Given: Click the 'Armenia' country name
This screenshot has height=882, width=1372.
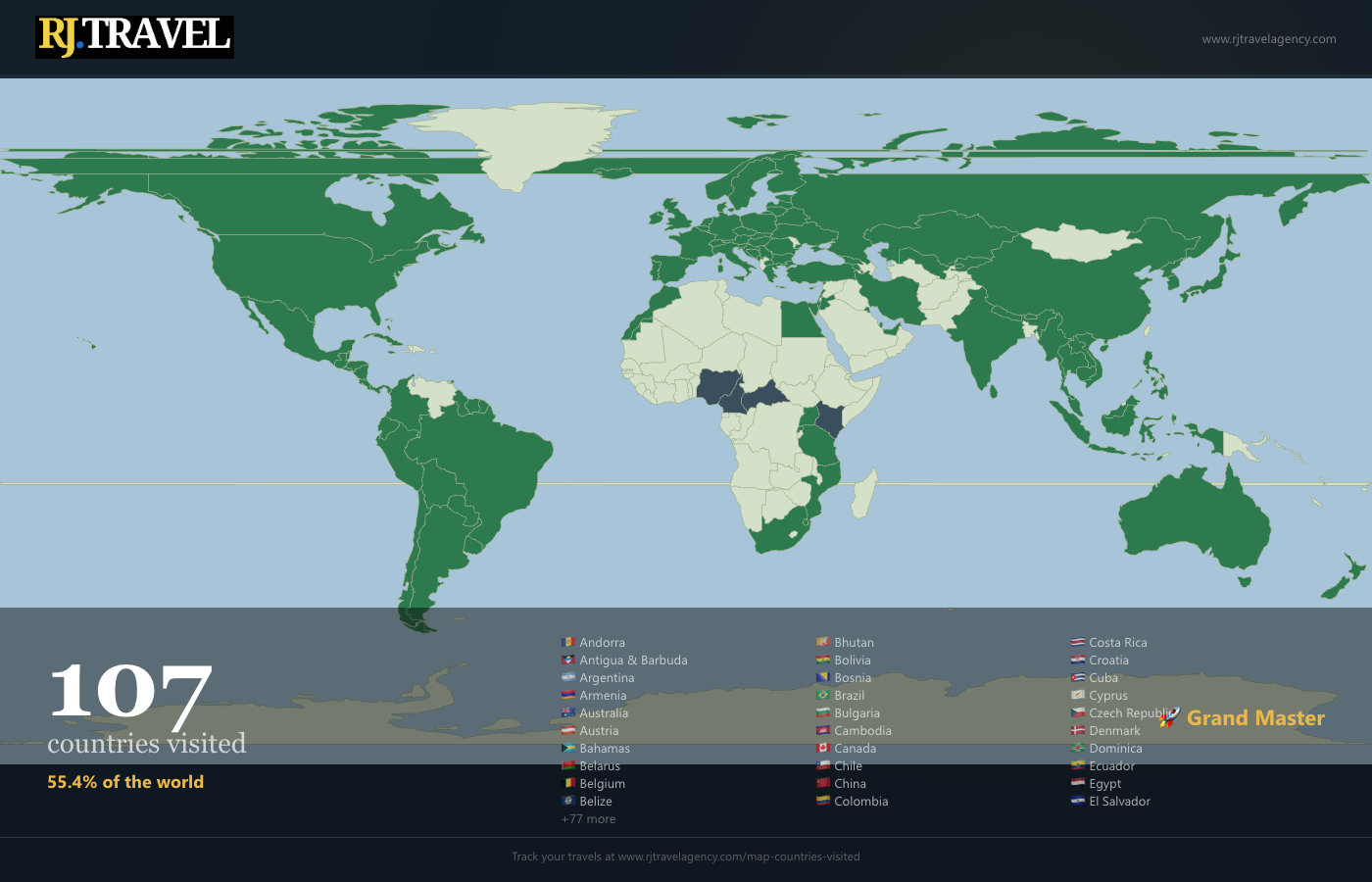Looking at the screenshot, I should tap(603, 696).
